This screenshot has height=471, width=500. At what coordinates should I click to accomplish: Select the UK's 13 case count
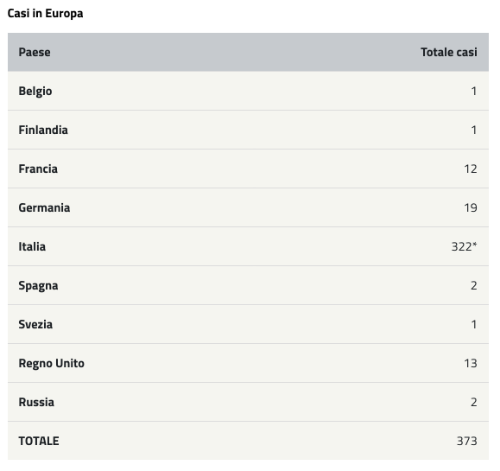[471, 363]
